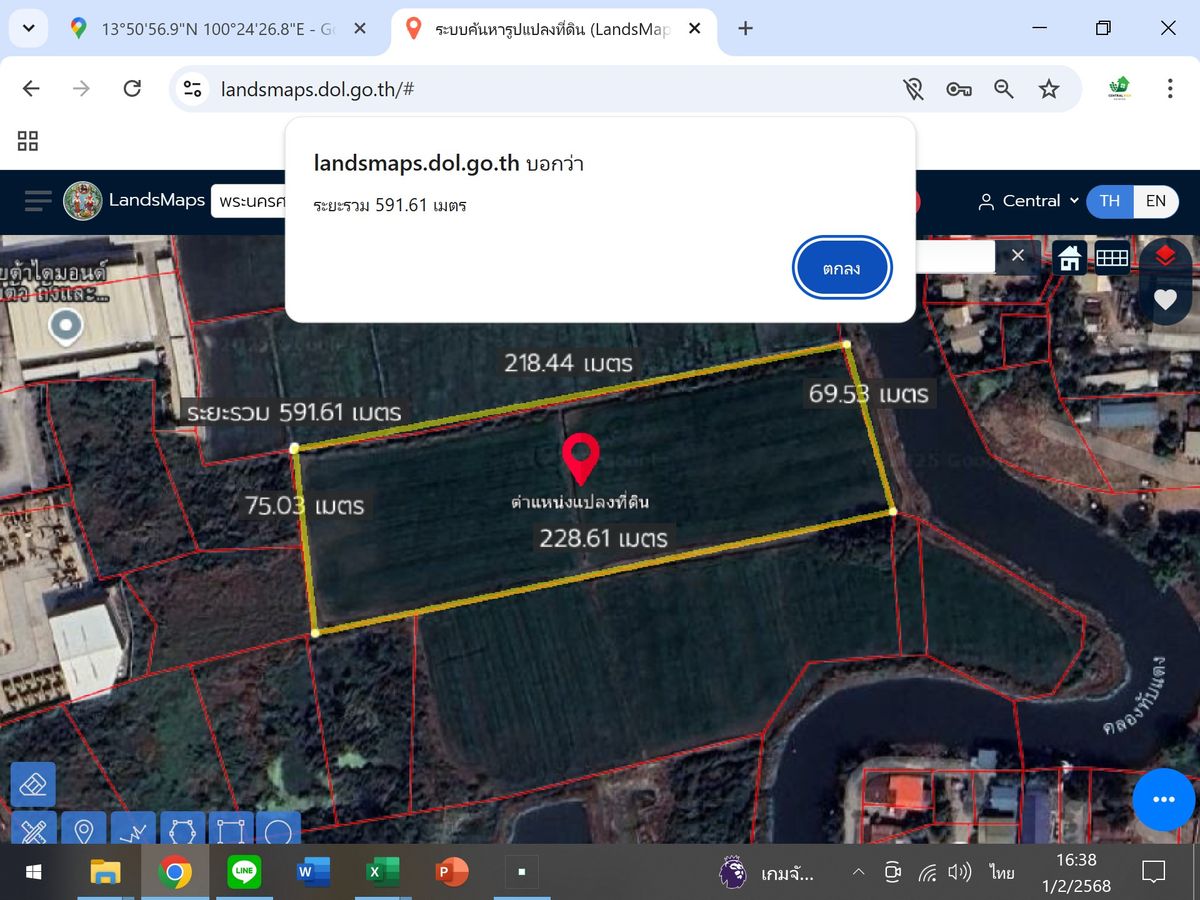This screenshot has width=1200, height=900.
Task: Expand the Central user dropdown
Action: click(1029, 201)
